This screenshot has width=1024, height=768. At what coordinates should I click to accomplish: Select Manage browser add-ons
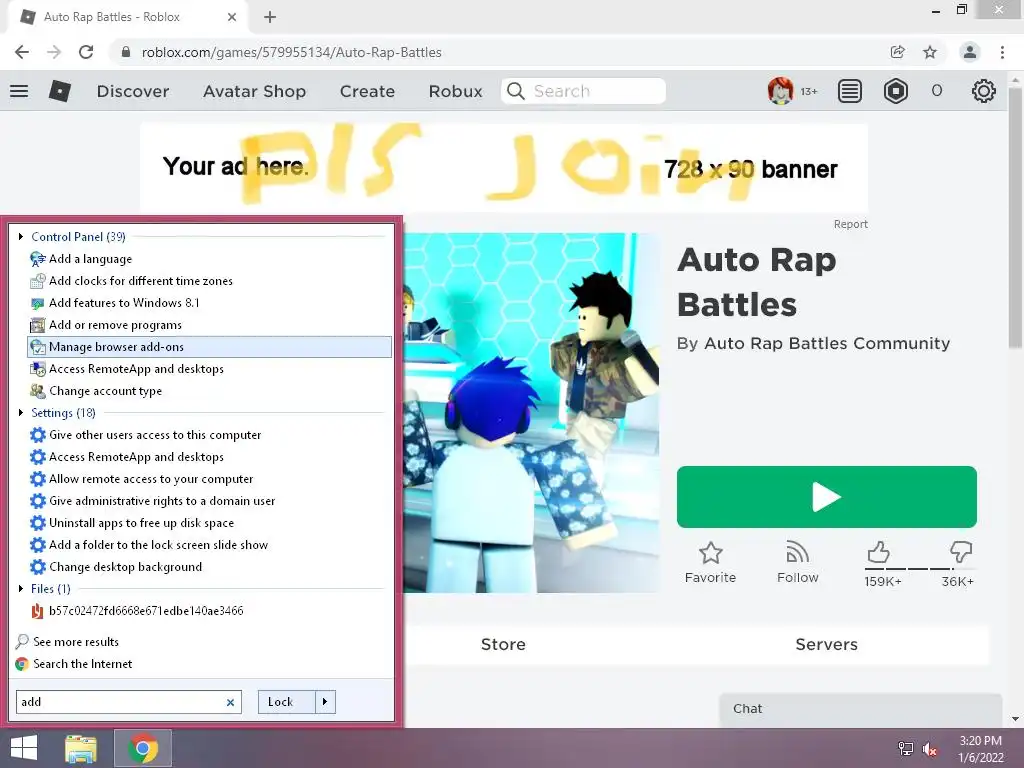tap(210, 347)
